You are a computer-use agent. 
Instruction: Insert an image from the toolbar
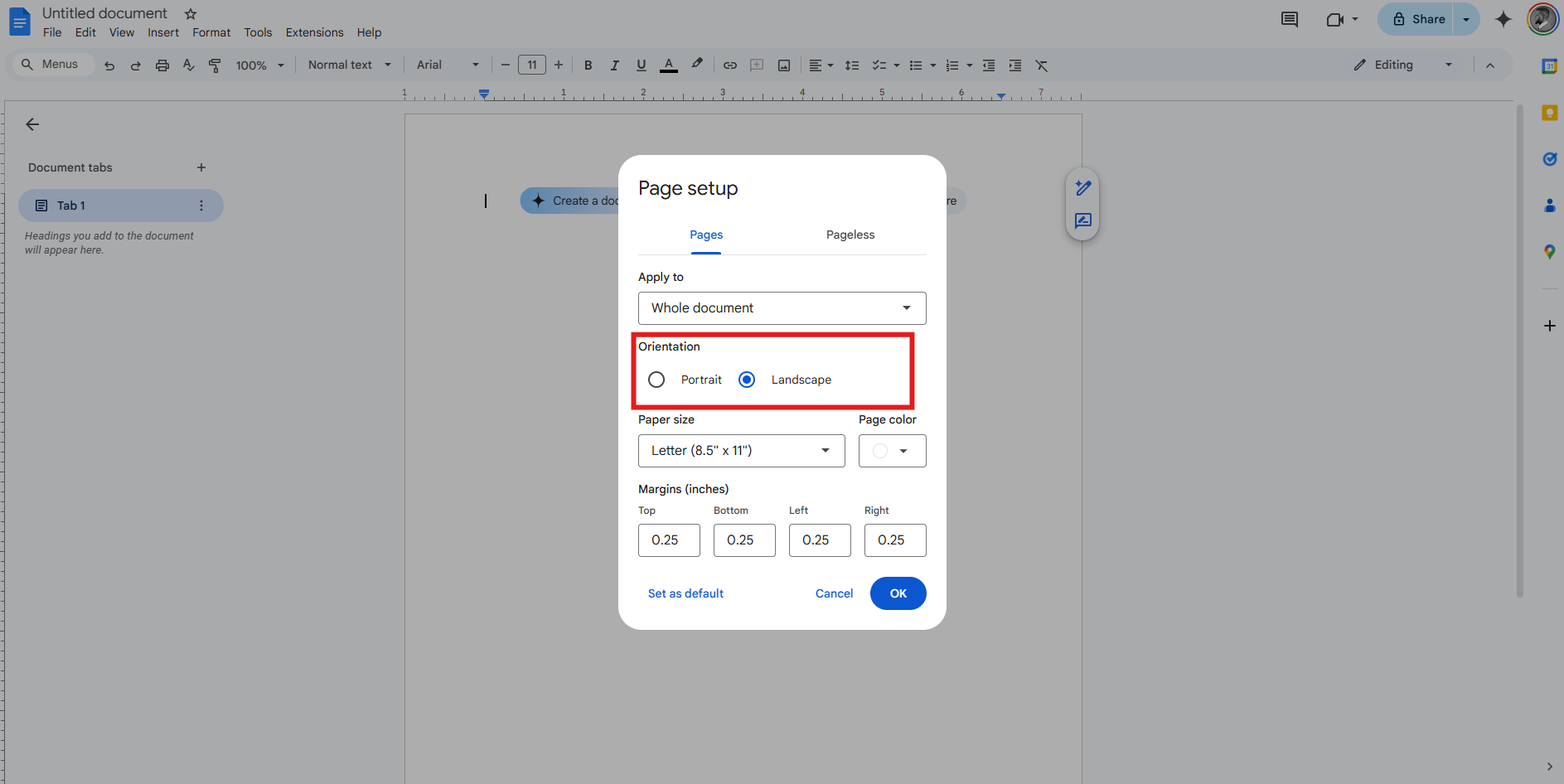point(783,65)
